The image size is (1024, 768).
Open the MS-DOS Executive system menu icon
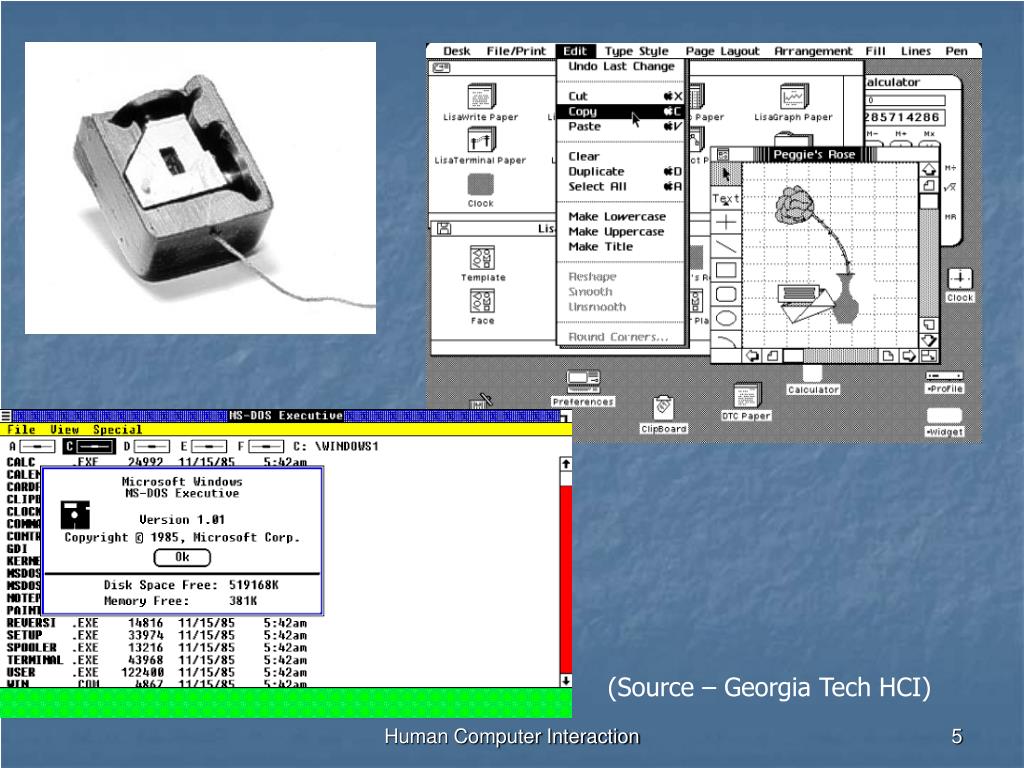click(6, 415)
